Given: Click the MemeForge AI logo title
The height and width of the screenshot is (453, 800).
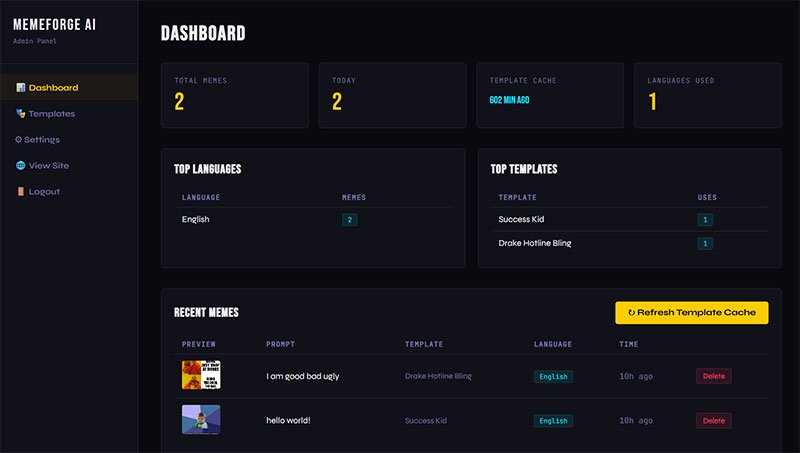Looking at the screenshot, I should point(55,24).
